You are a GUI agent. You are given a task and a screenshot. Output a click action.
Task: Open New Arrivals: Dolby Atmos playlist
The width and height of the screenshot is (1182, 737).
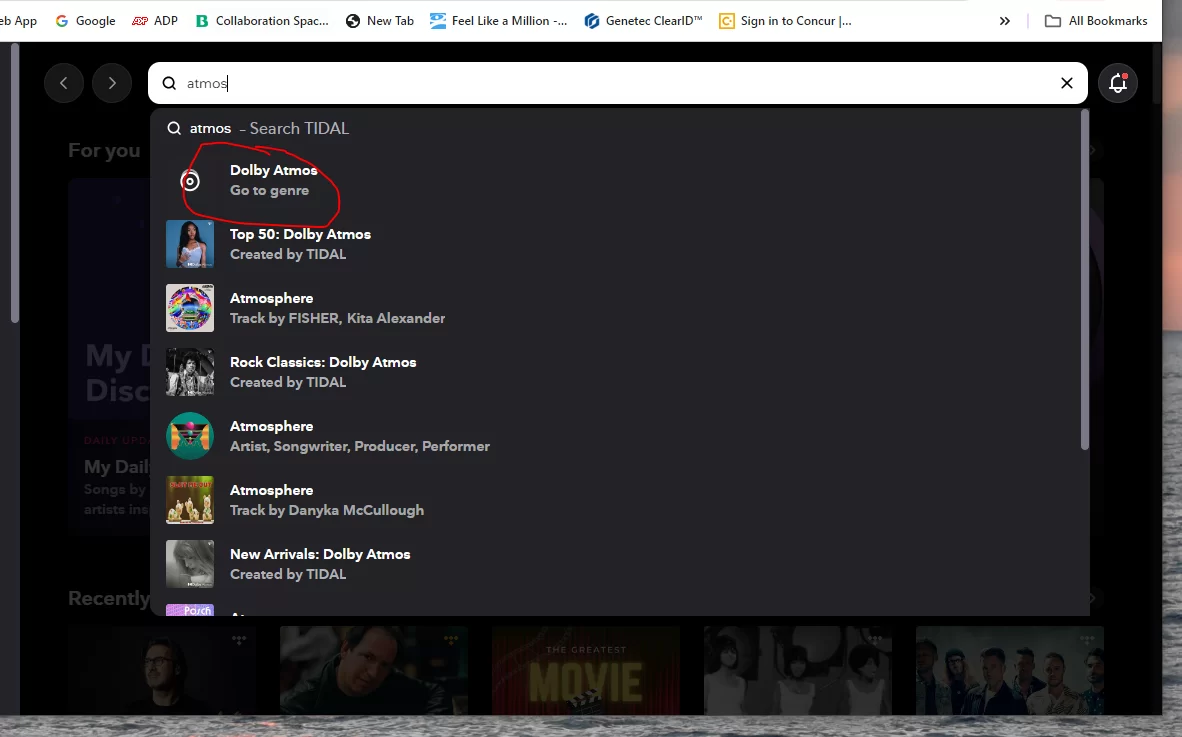(618, 564)
